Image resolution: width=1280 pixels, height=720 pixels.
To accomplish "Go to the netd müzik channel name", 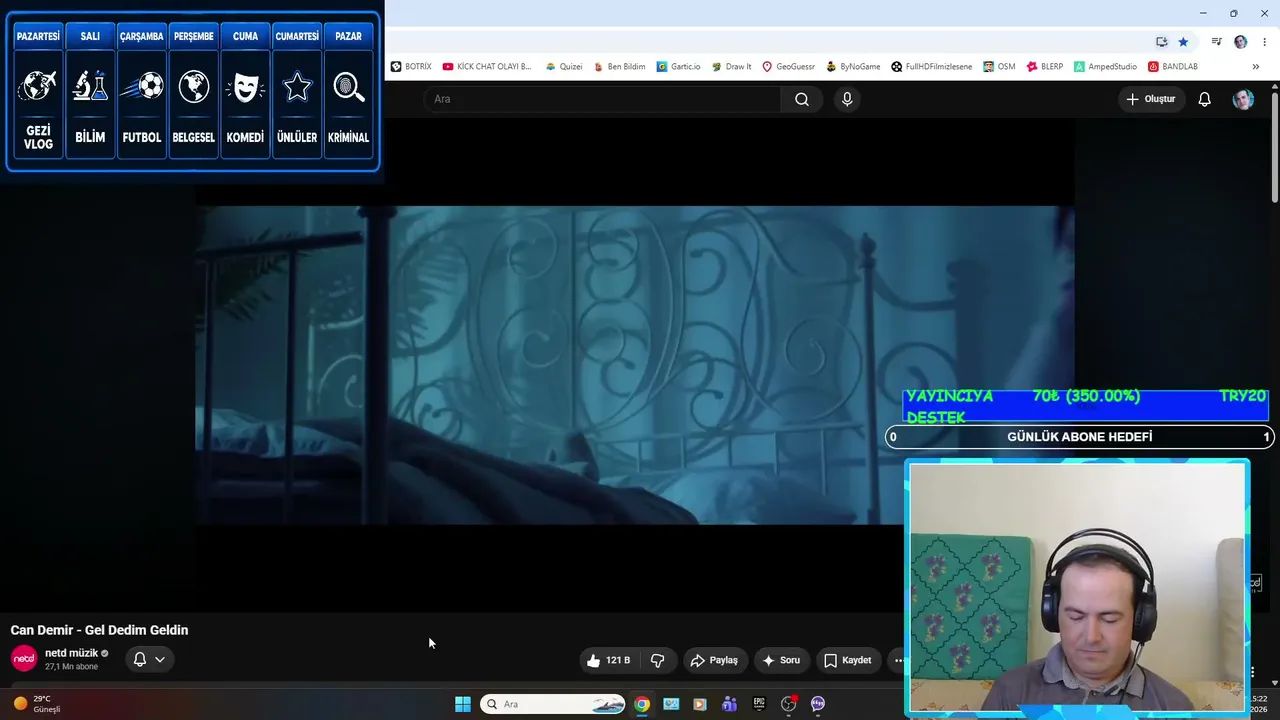I will [71, 653].
